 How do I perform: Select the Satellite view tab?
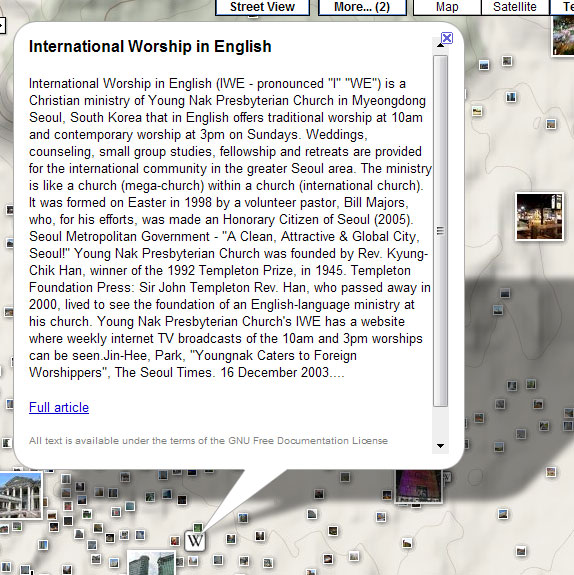[515, 7]
